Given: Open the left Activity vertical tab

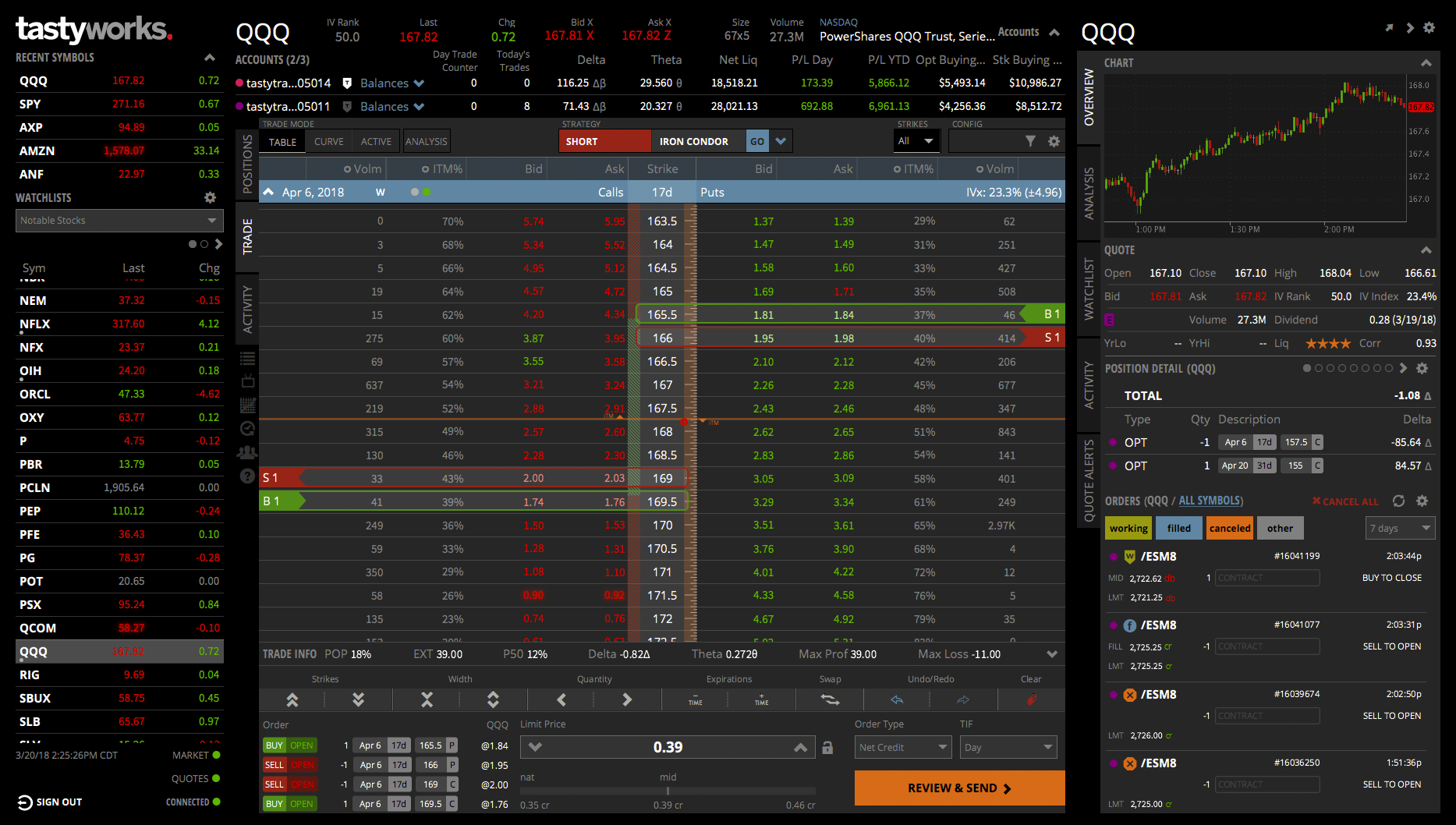Looking at the screenshot, I should pyautogui.click(x=247, y=309).
